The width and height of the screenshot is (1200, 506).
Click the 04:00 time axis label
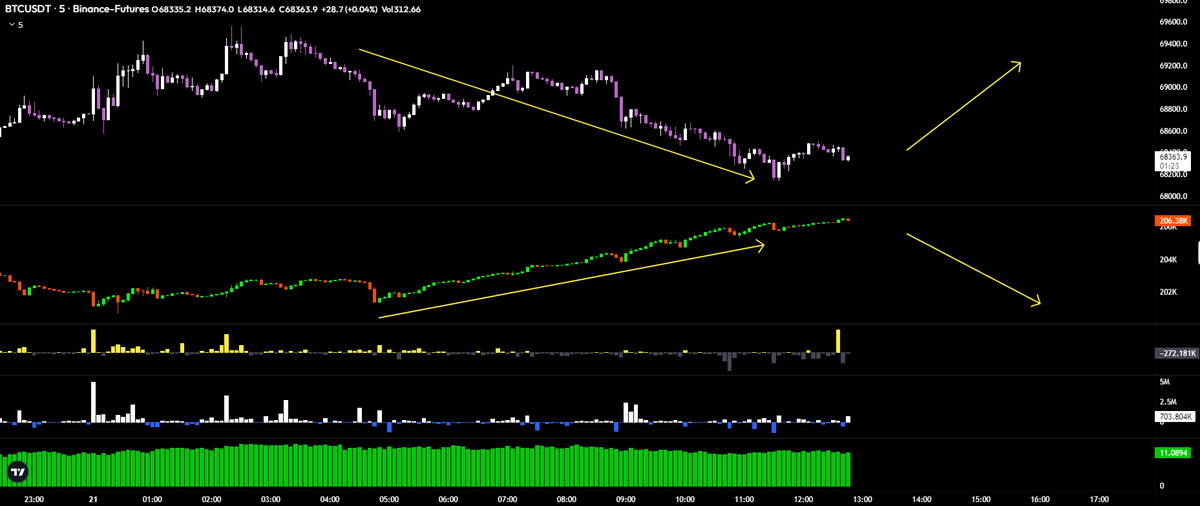click(329, 497)
